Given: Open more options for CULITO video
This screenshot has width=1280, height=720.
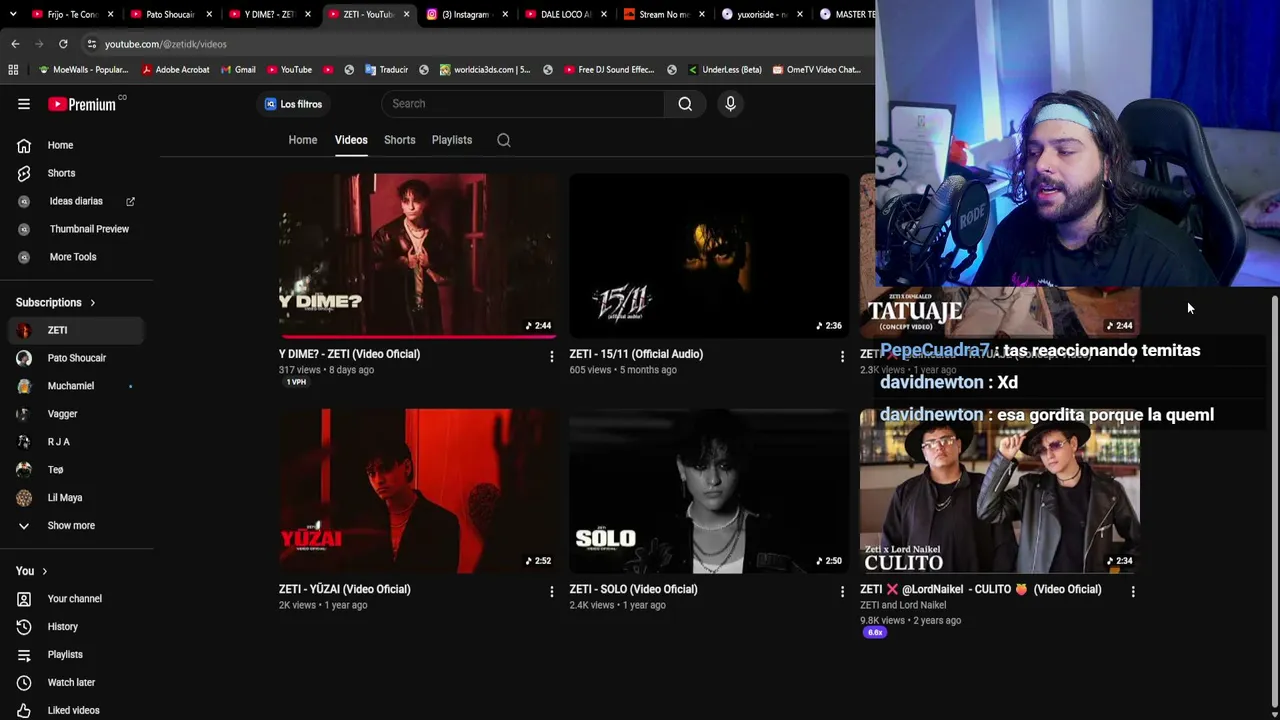Looking at the screenshot, I should click(x=1133, y=592).
